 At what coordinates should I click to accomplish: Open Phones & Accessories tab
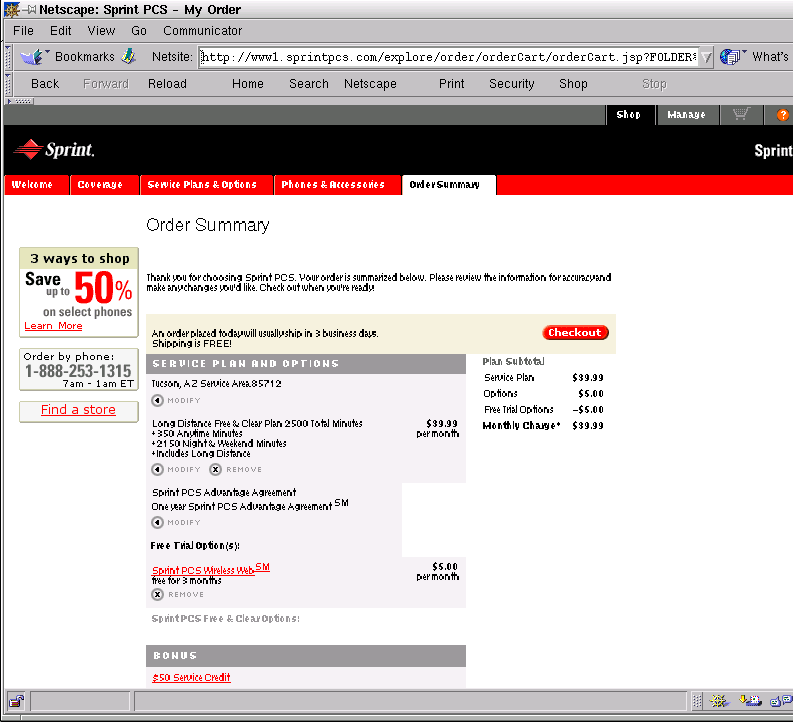[x=337, y=185]
